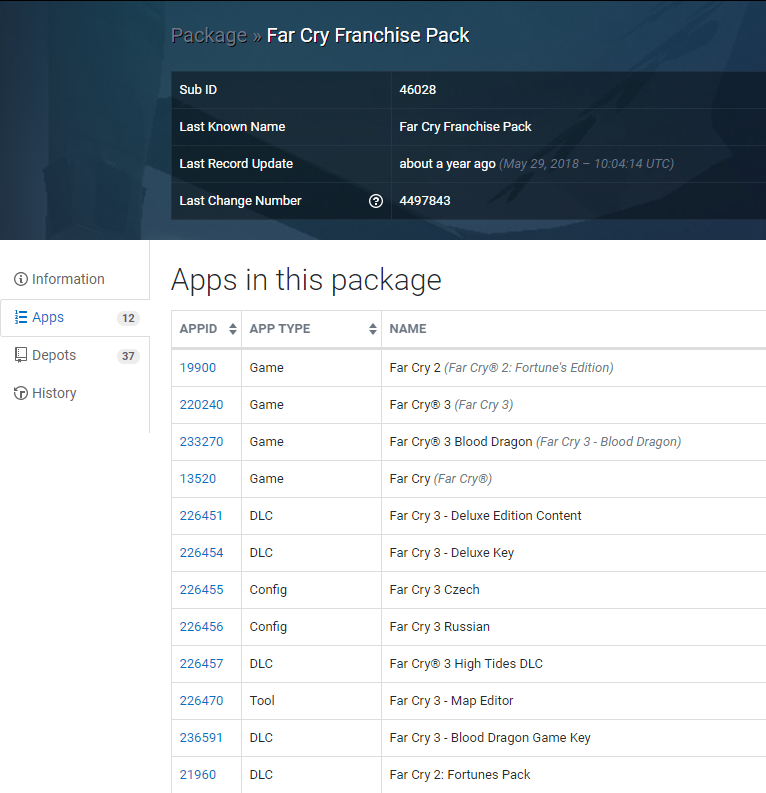Click name 'Far Cry 3 - Deluxe Key'

point(452,552)
